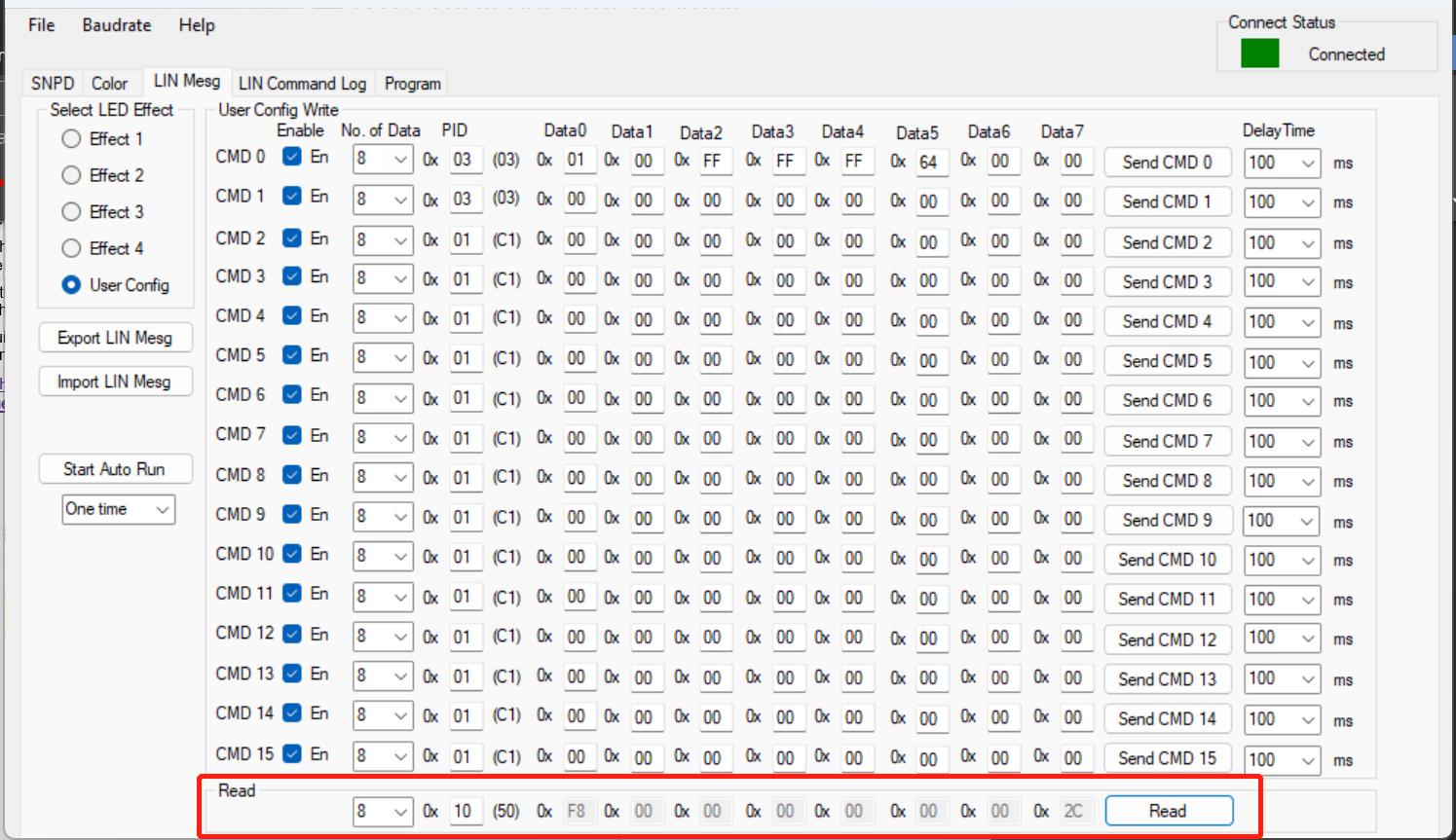Click the CMD 0 Data5 field
The image size is (1456, 840).
(930, 162)
